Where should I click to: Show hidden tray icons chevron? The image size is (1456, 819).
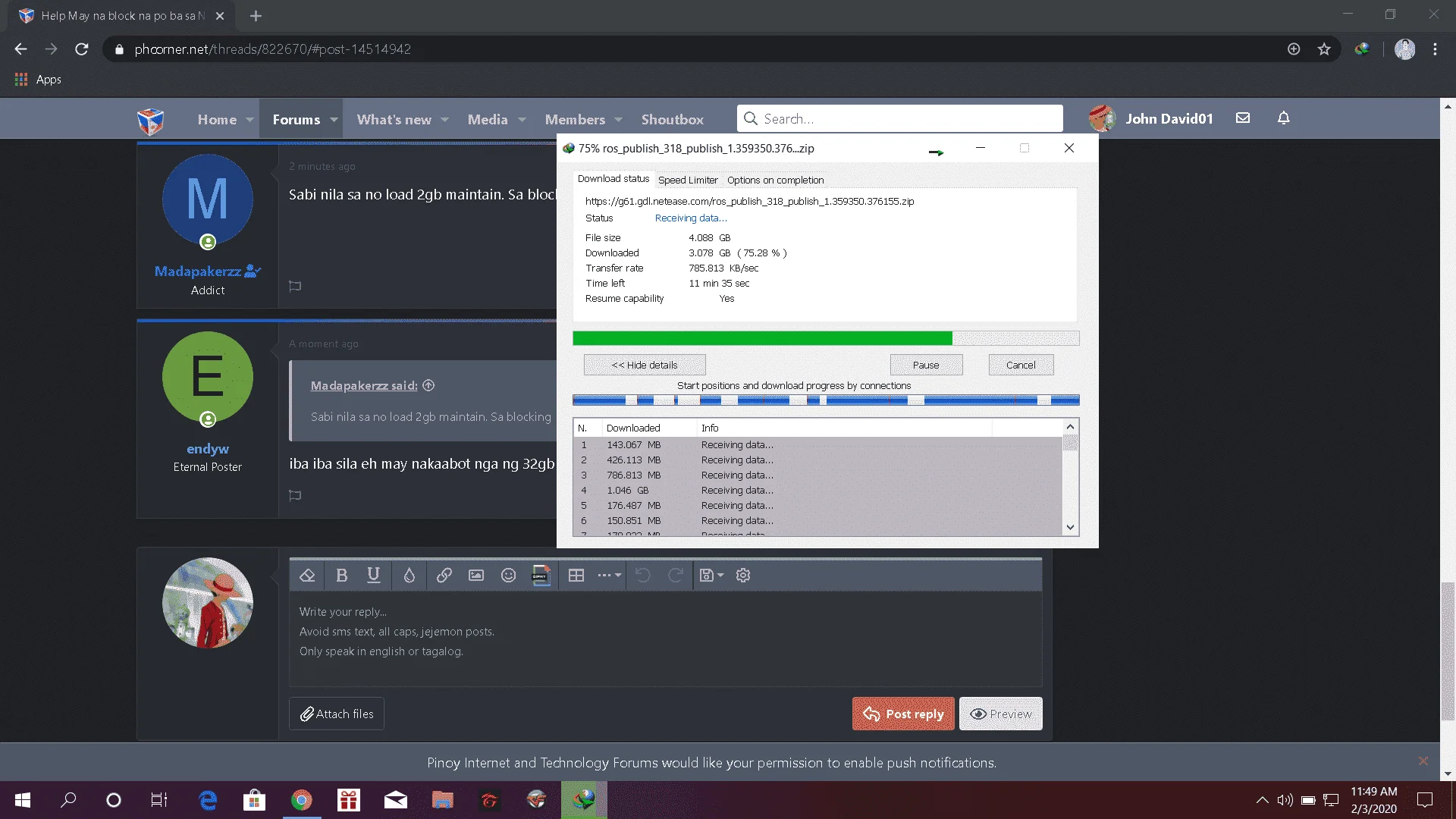coord(1262,800)
